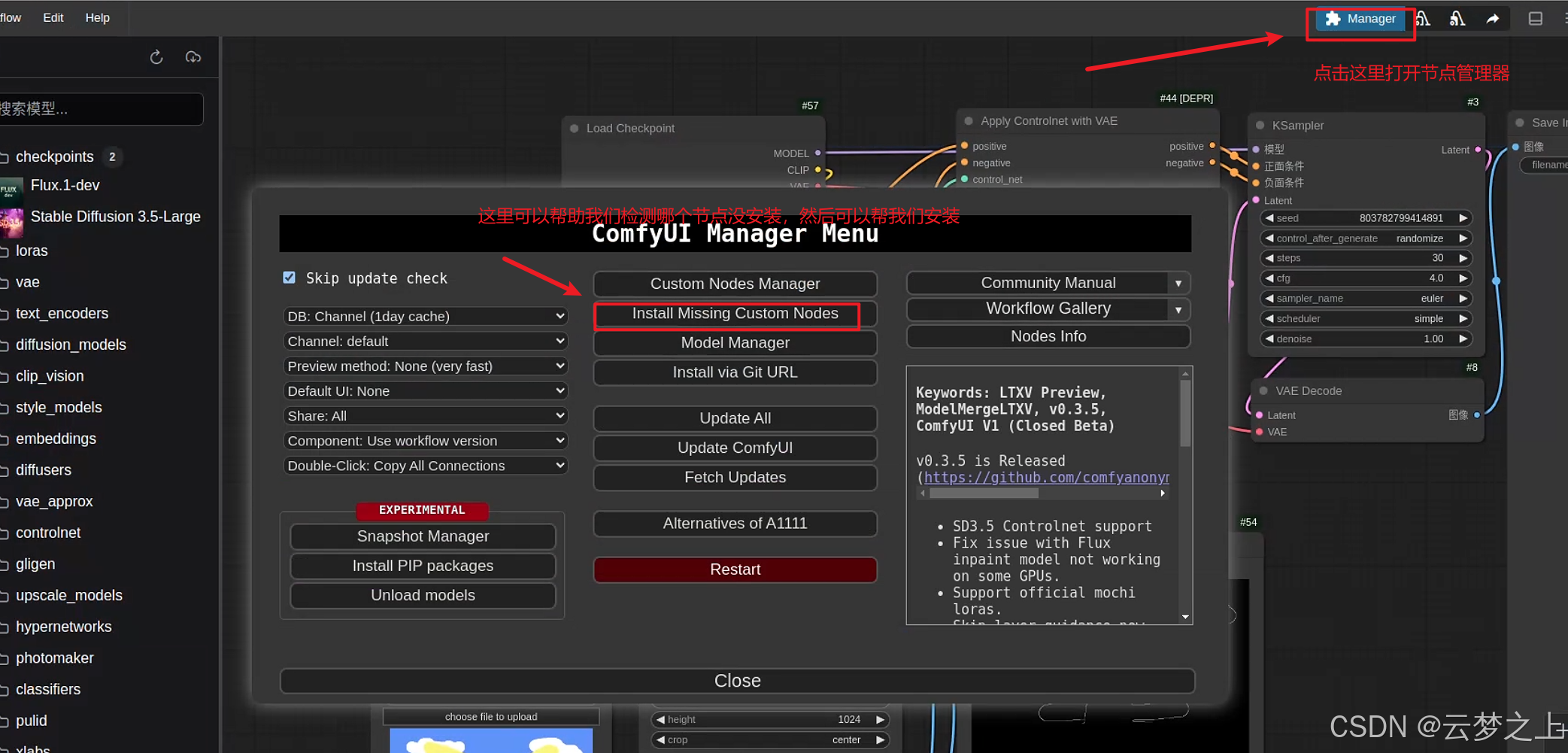Viewport: 1568px width, 753px height.
Task: Expand the Community Manual dropdown
Action: pyautogui.click(x=1178, y=284)
